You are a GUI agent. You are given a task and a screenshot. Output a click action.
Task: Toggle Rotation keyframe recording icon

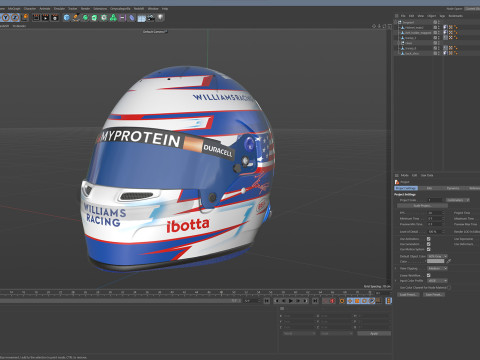coord(364,301)
